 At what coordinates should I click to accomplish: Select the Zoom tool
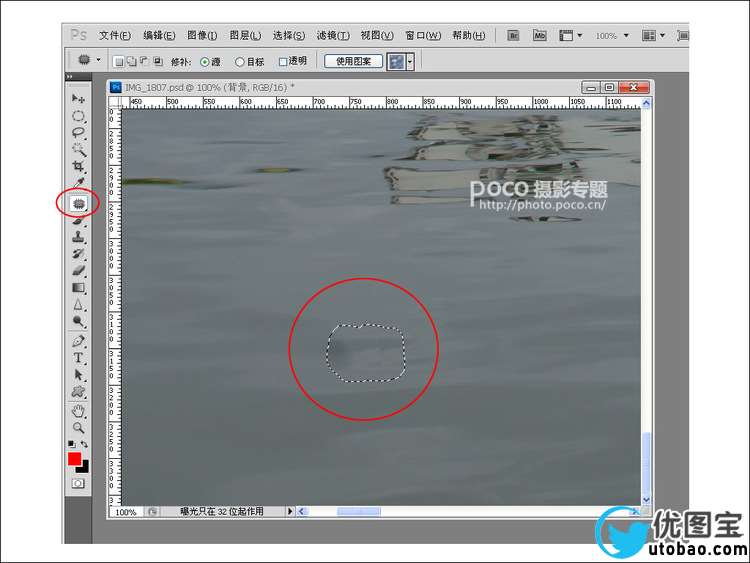coord(78,427)
